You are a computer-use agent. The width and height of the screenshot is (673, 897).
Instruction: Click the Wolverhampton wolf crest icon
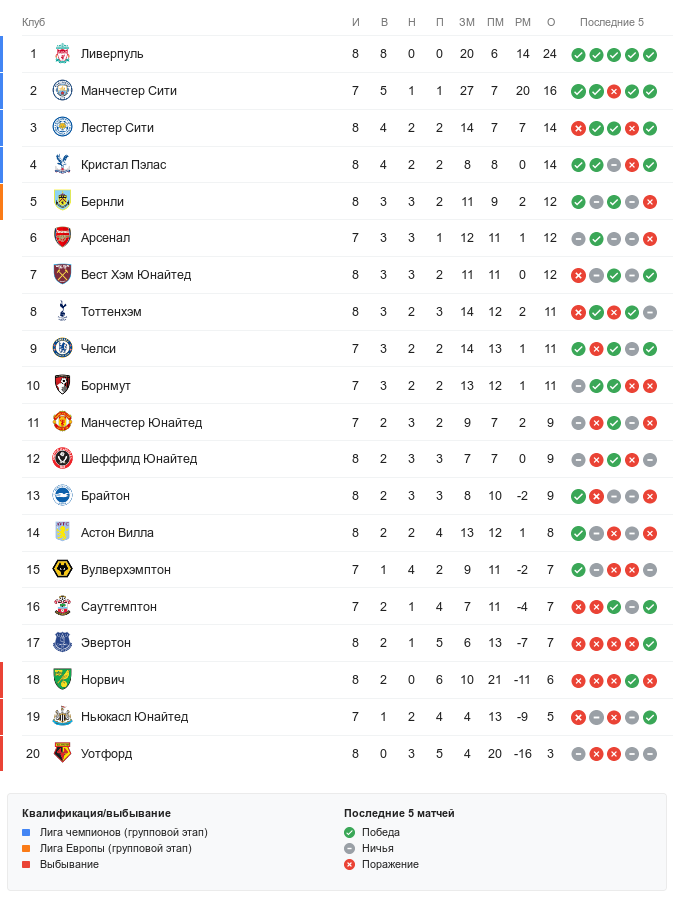62,570
